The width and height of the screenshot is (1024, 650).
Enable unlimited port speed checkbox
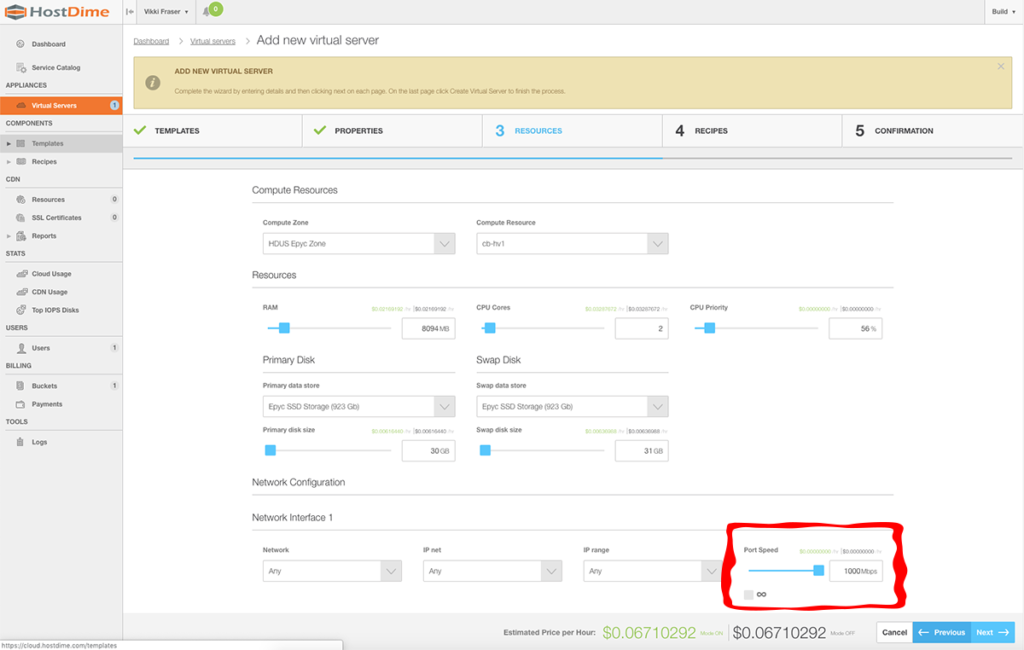pyautogui.click(x=748, y=594)
